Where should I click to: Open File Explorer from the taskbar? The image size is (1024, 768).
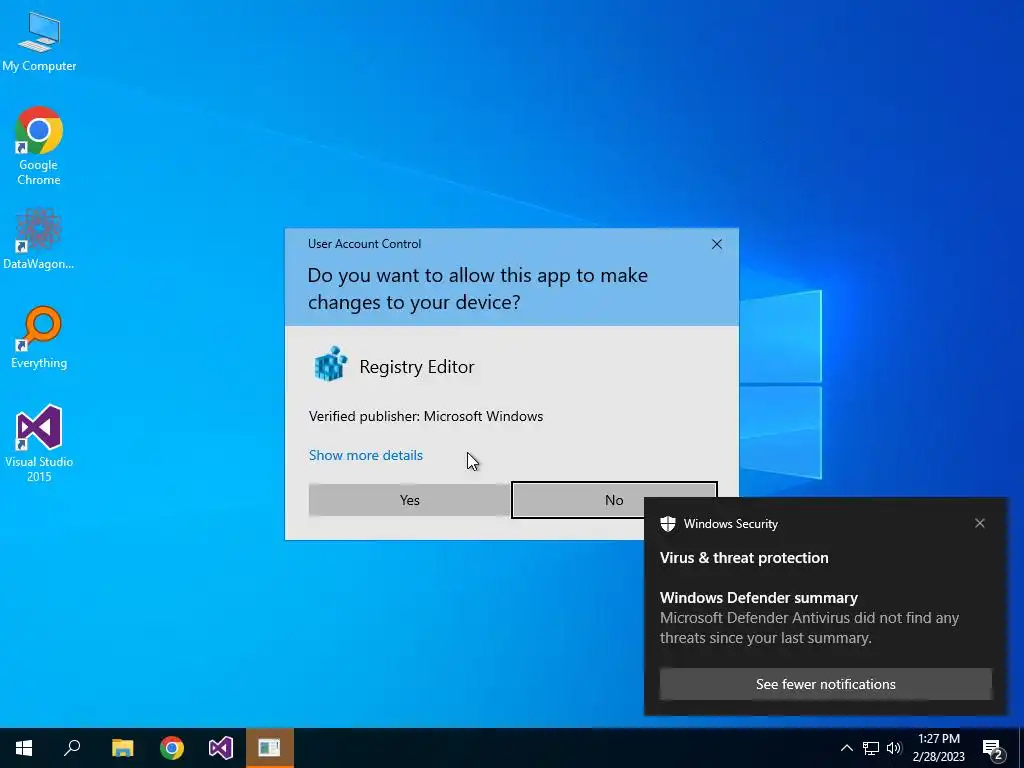[x=122, y=748]
